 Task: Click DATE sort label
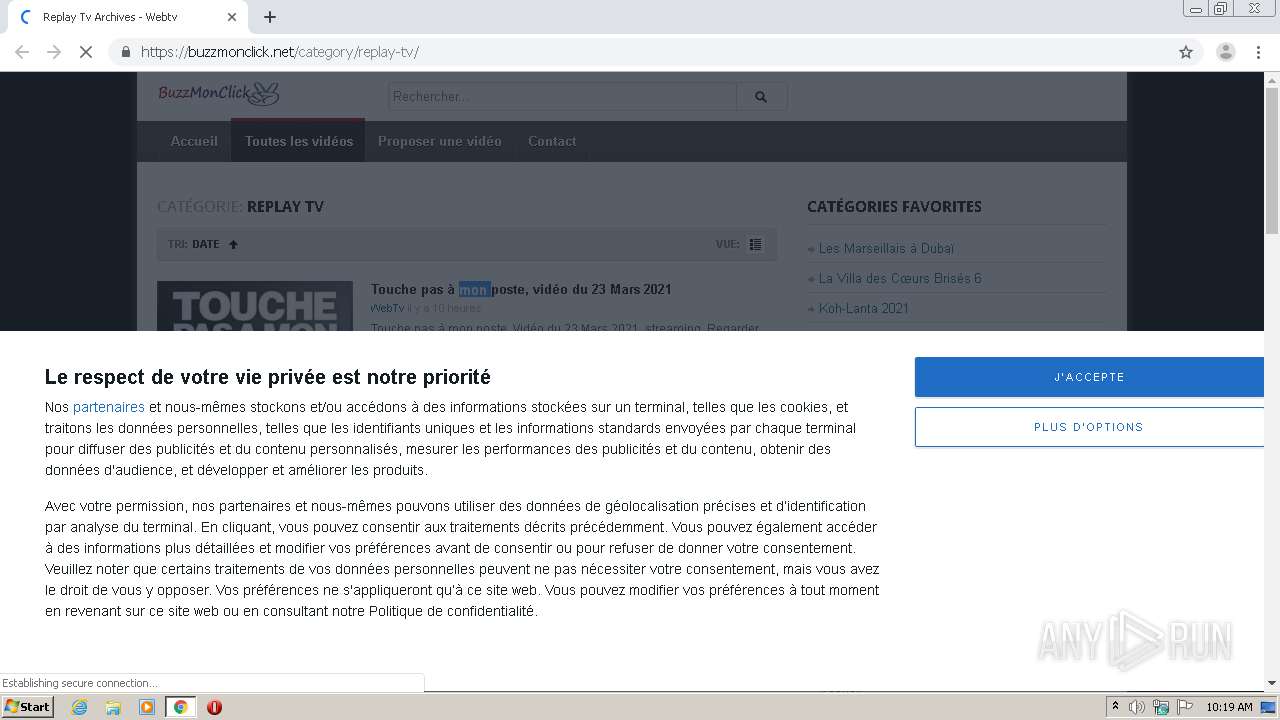205,244
